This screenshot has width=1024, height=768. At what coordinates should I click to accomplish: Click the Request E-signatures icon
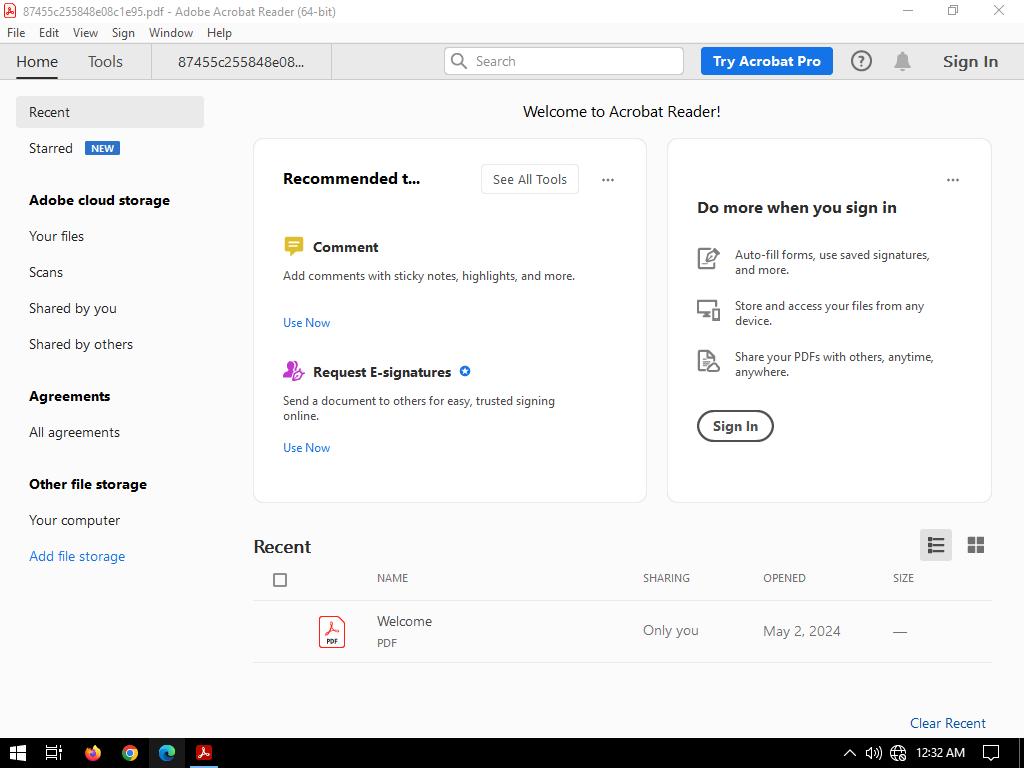[293, 371]
